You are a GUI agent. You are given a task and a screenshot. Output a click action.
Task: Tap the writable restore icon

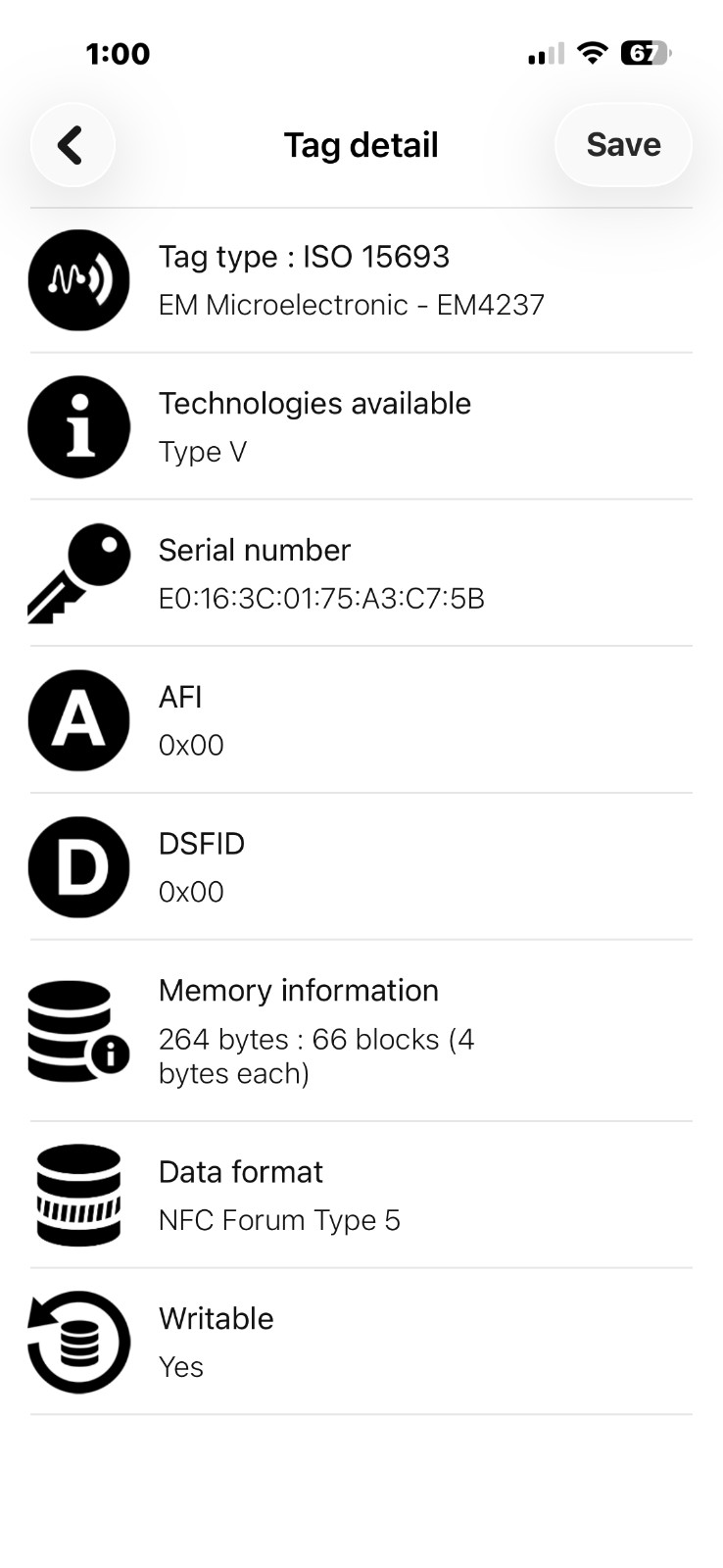(x=78, y=1342)
